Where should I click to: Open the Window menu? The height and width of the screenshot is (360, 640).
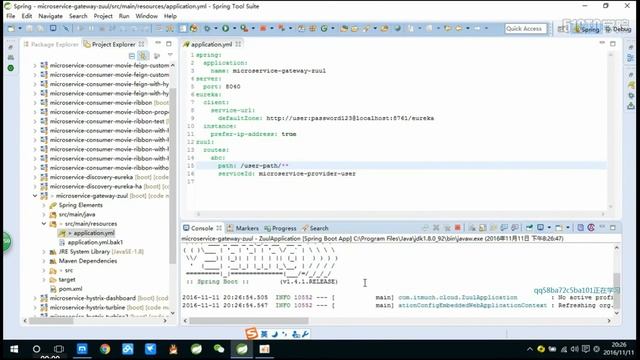tap(146, 16)
